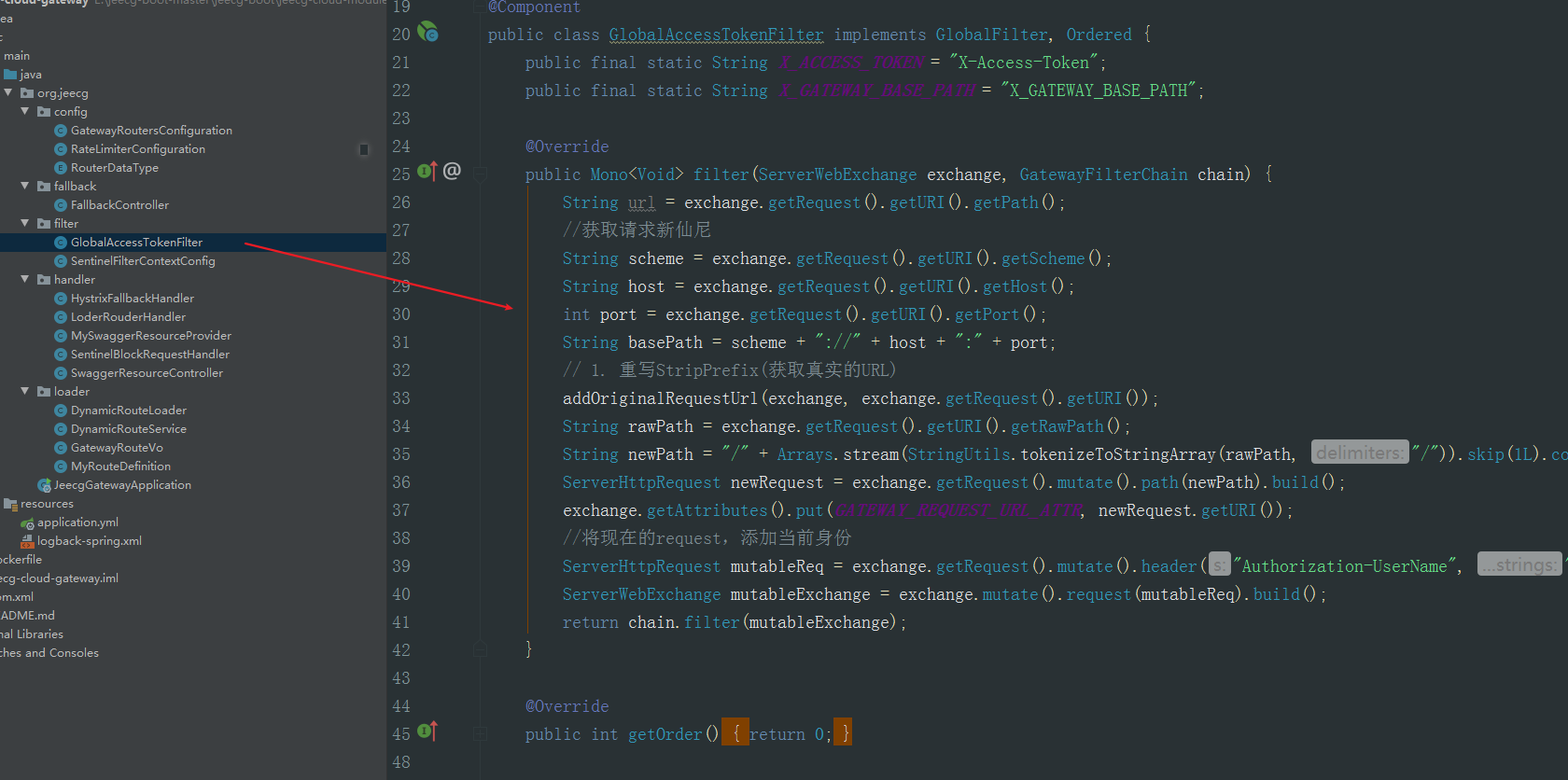Click the YAML icon of application.yml
This screenshot has height=780, width=1568.
click(27, 522)
